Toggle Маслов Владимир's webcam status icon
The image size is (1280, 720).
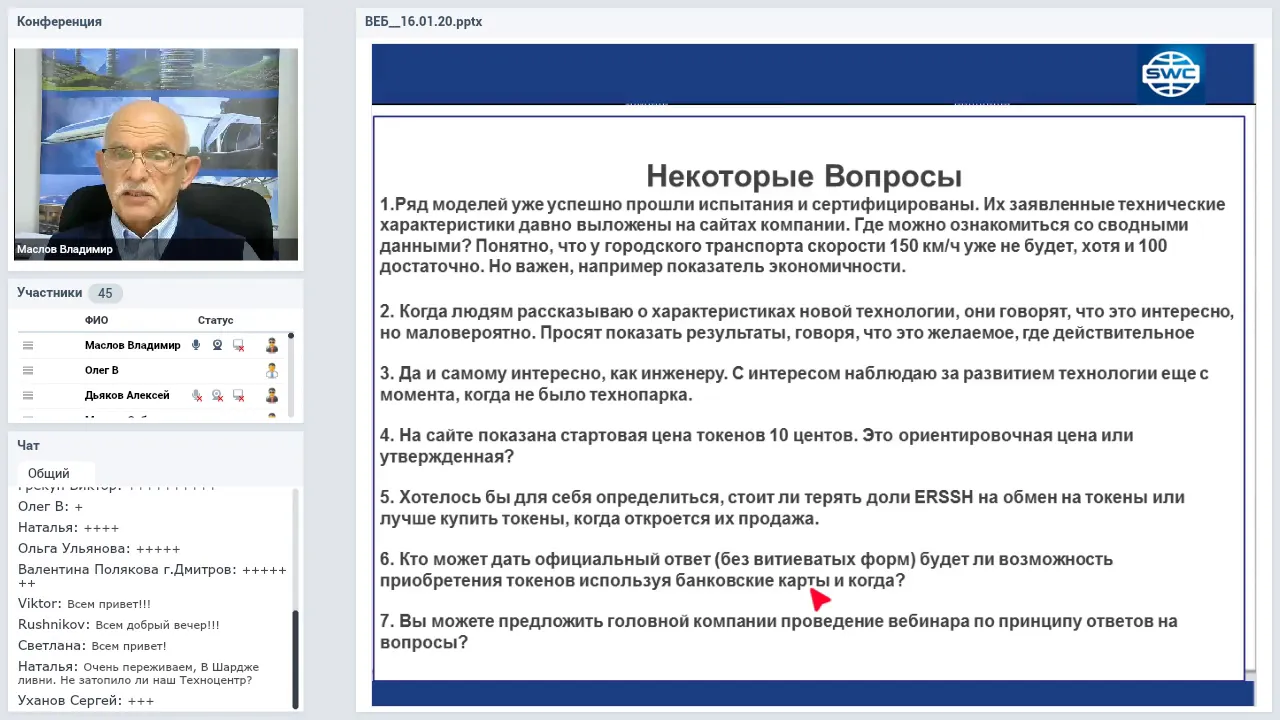click(217, 345)
